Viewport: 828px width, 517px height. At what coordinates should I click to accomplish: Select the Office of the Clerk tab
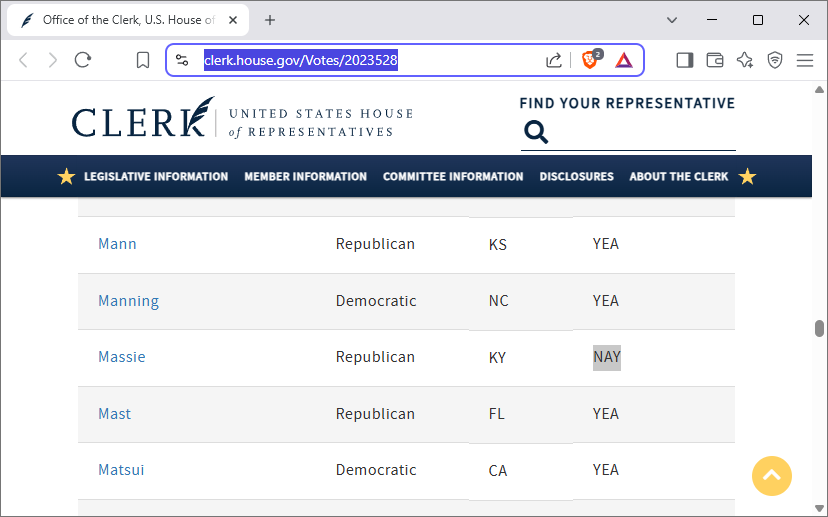128,20
